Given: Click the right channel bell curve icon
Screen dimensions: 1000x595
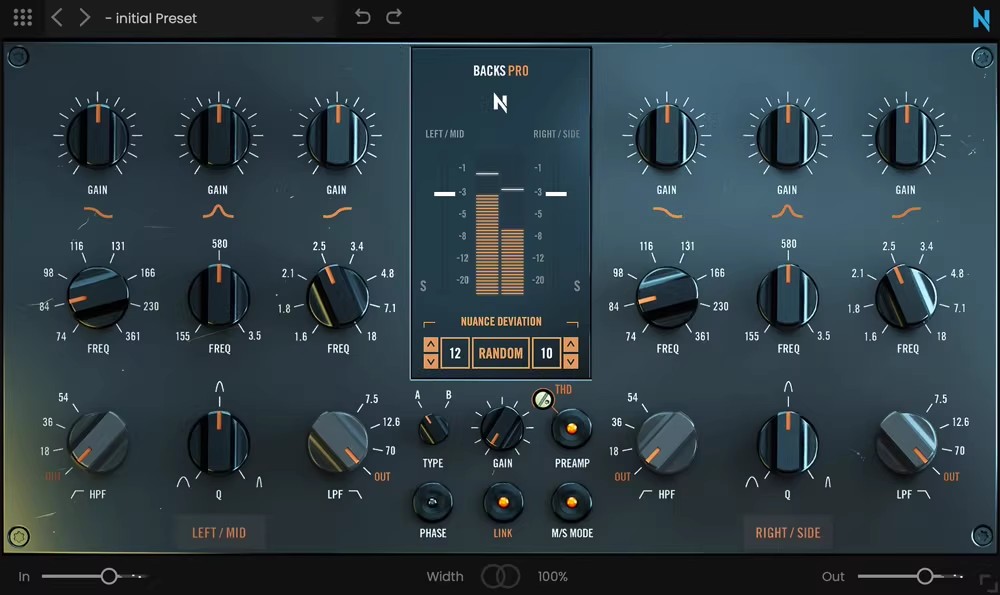Looking at the screenshot, I should 787,212.
